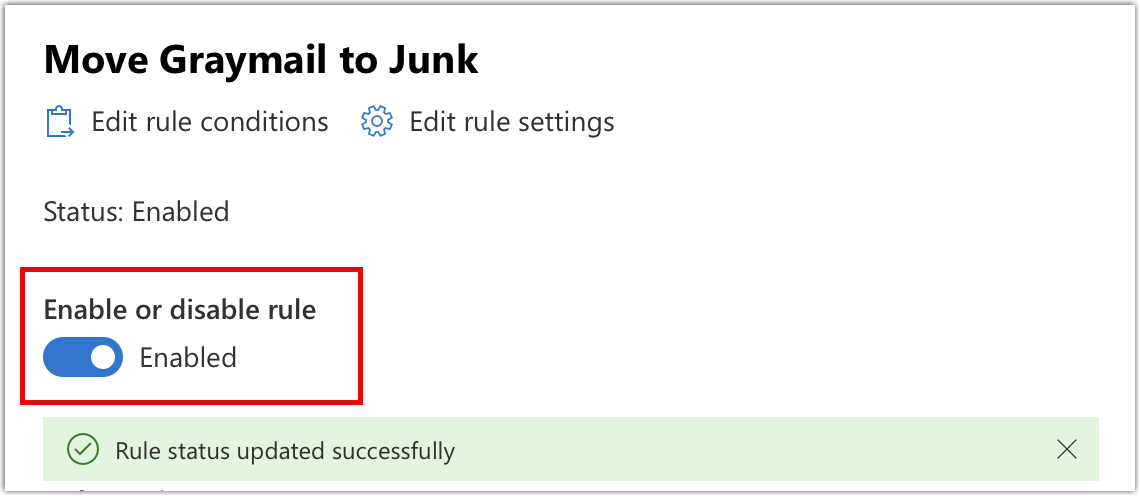Click the green success checkmark icon
The image size is (1140, 496).
coord(82,450)
